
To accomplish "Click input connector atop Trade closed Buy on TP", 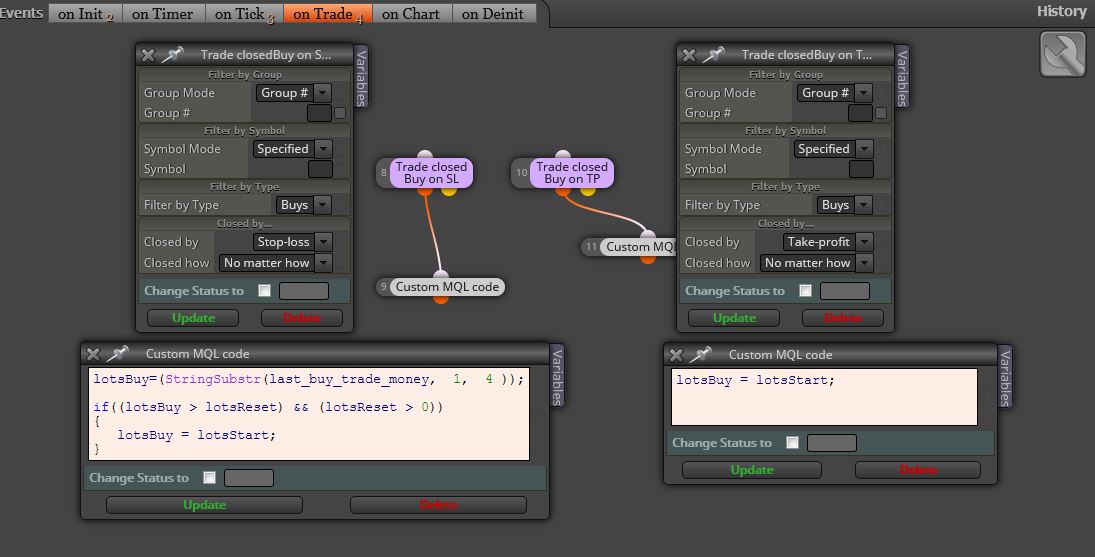I will tap(564, 155).
